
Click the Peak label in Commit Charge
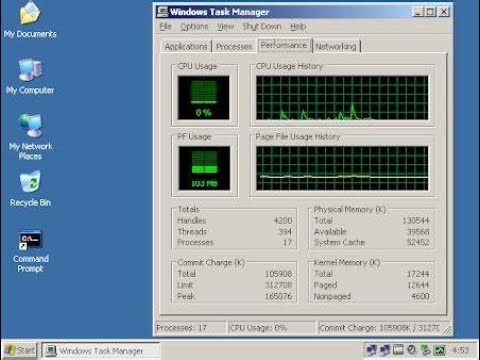[186, 296]
